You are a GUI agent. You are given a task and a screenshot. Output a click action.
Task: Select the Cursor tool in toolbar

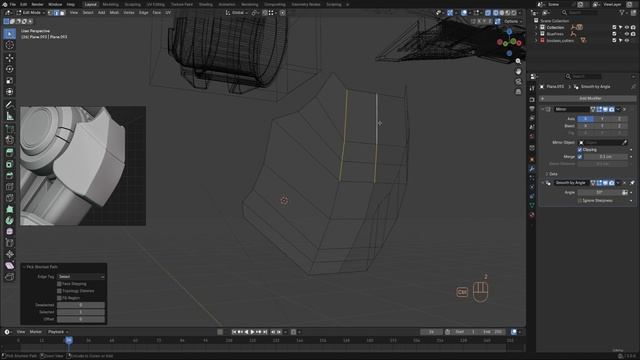[x=10, y=45]
